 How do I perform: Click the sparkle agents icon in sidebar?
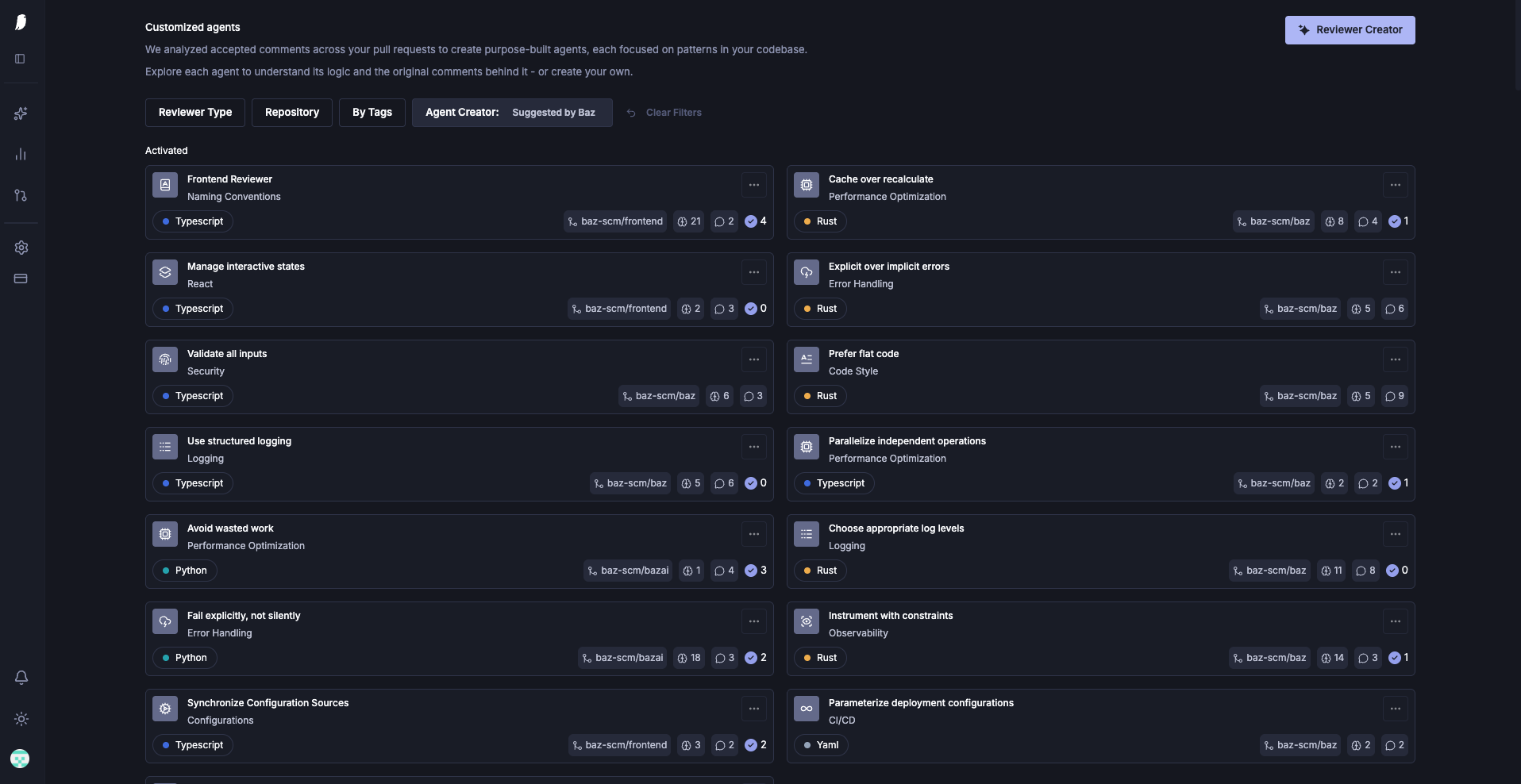pyautogui.click(x=21, y=113)
